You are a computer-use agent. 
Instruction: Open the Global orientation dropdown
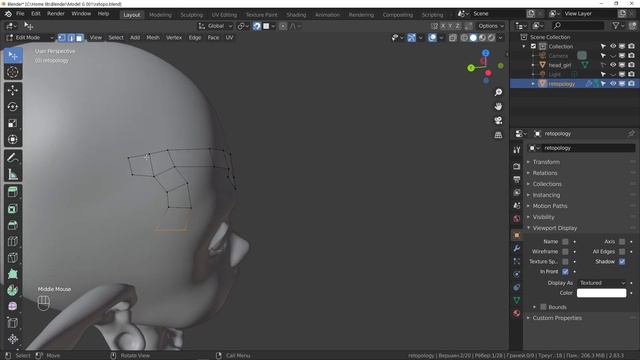coord(215,26)
